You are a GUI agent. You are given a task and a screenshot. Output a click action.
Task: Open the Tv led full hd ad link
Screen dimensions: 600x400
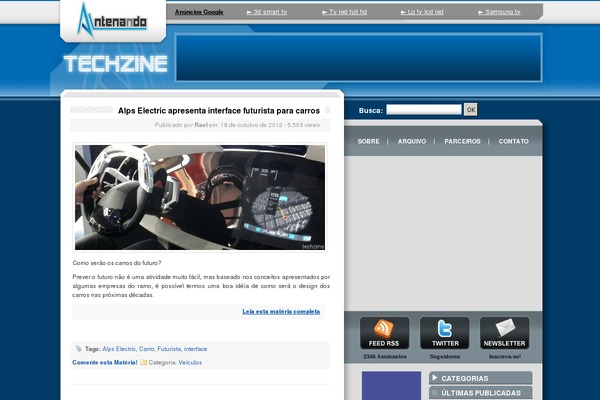tap(344, 12)
